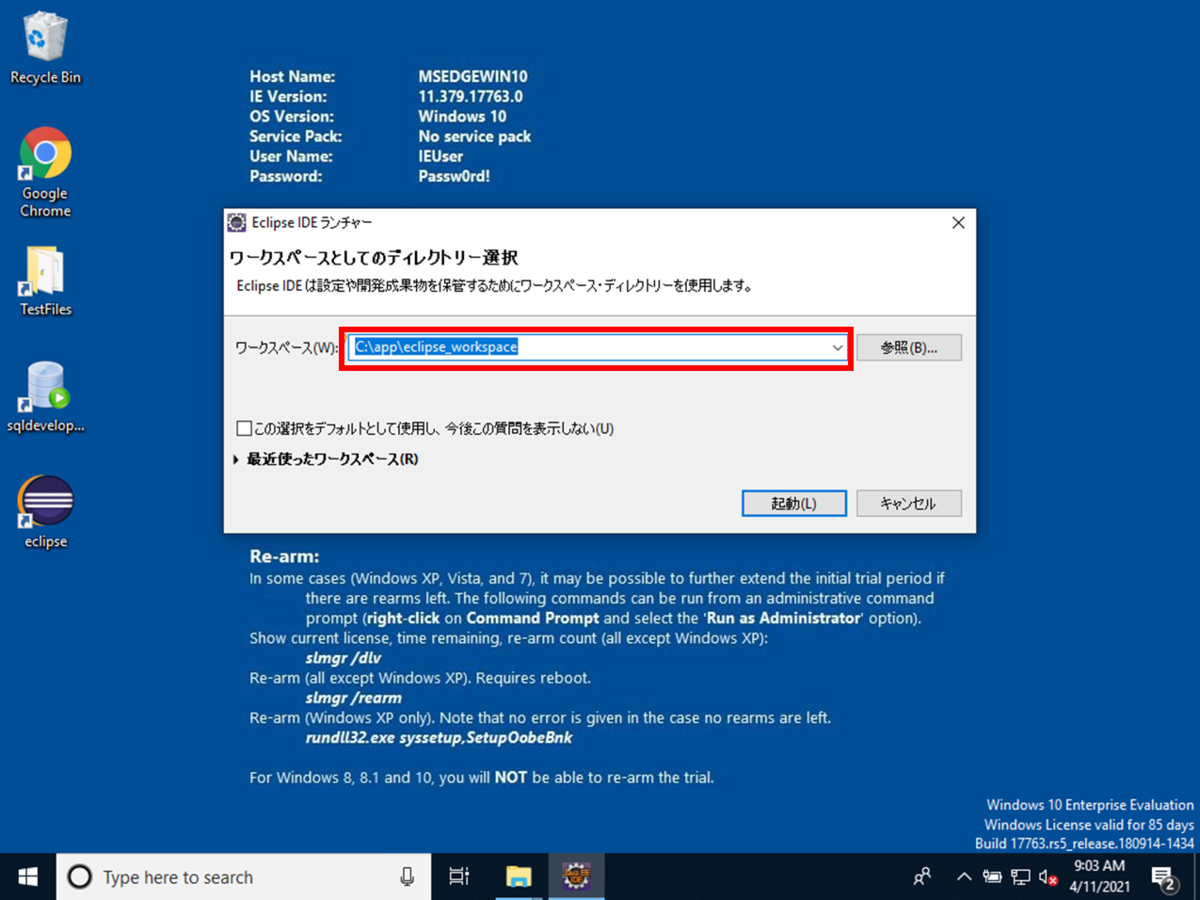
Task: Click the キャンセル button
Action: click(x=908, y=503)
